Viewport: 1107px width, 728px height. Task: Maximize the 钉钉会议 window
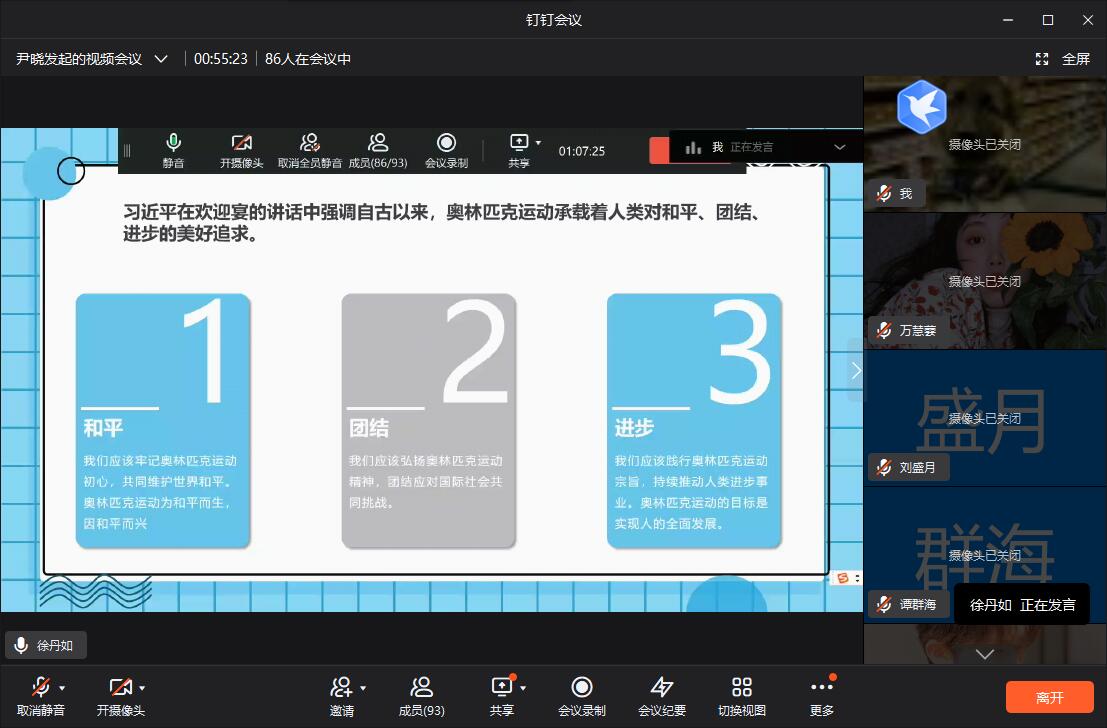coord(1048,20)
